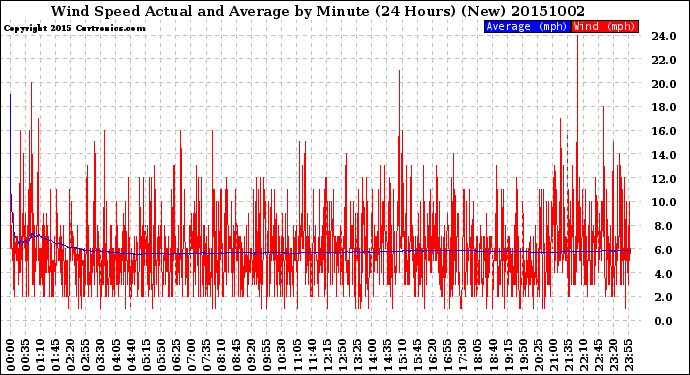The width and height of the screenshot is (690, 375).
Task: Click the 19:15 time axis label
Action: point(508,355)
